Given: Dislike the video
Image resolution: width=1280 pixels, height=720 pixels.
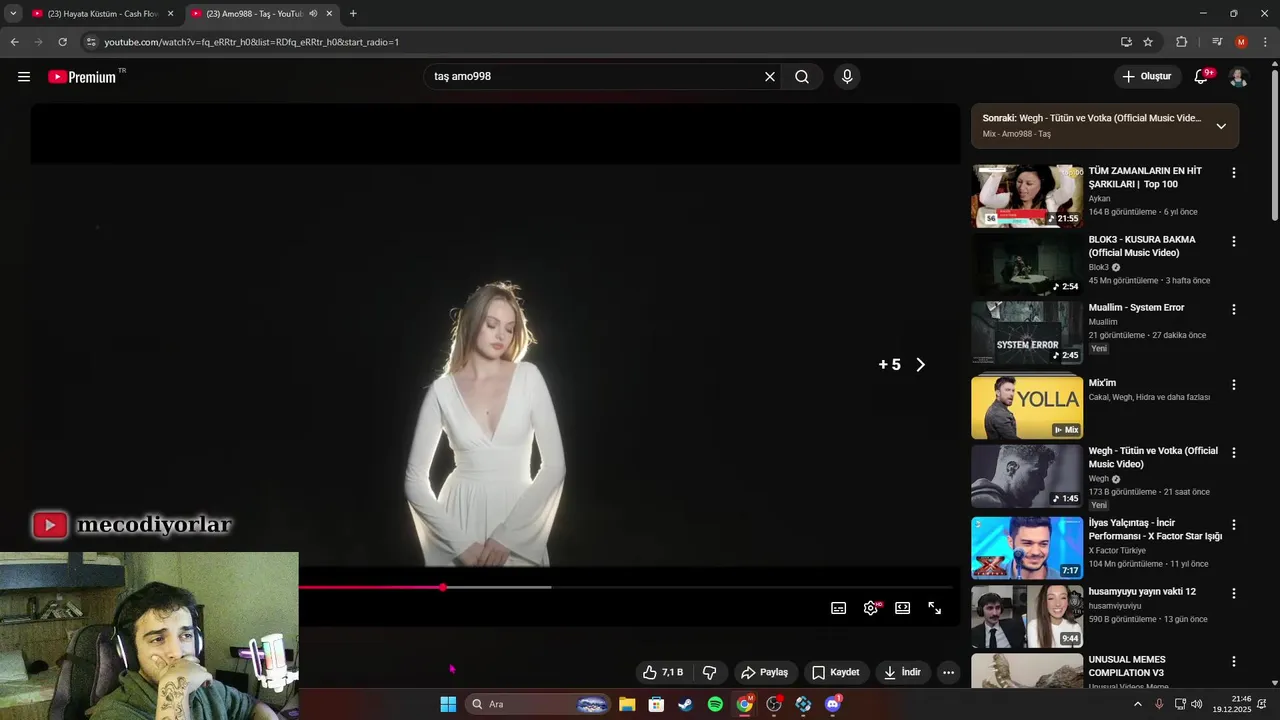Looking at the screenshot, I should [x=709, y=673].
